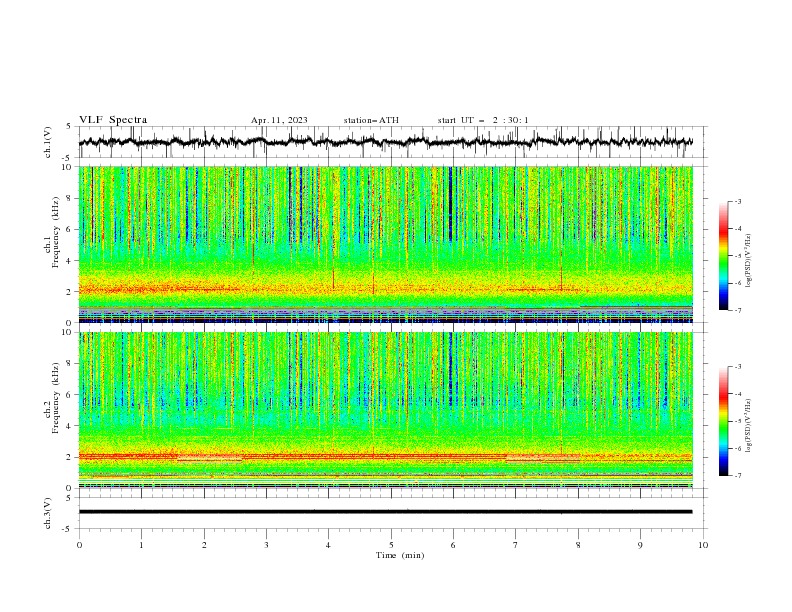
Task: Click the "station=ATH" header label
Action: pyautogui.click(x=371, y=120)
